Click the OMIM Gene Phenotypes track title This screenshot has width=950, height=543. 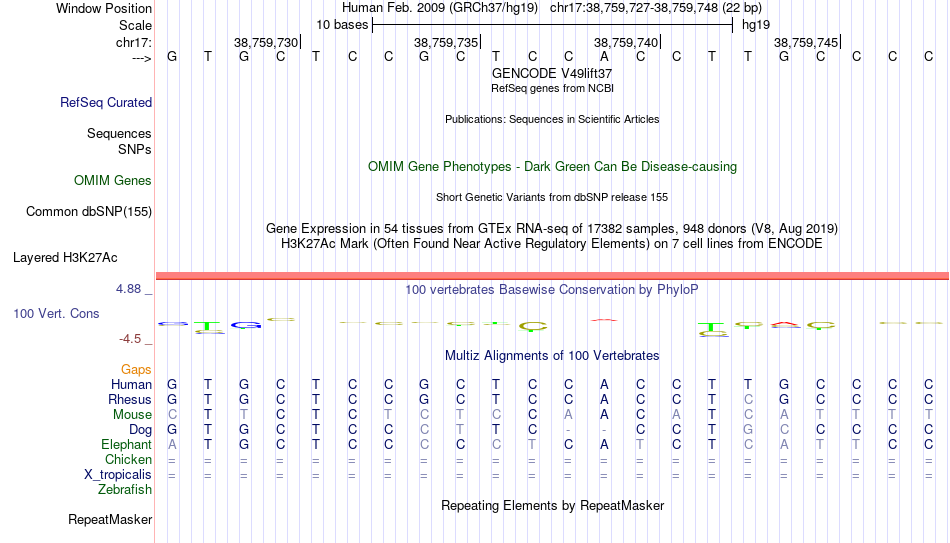(552, 167)
